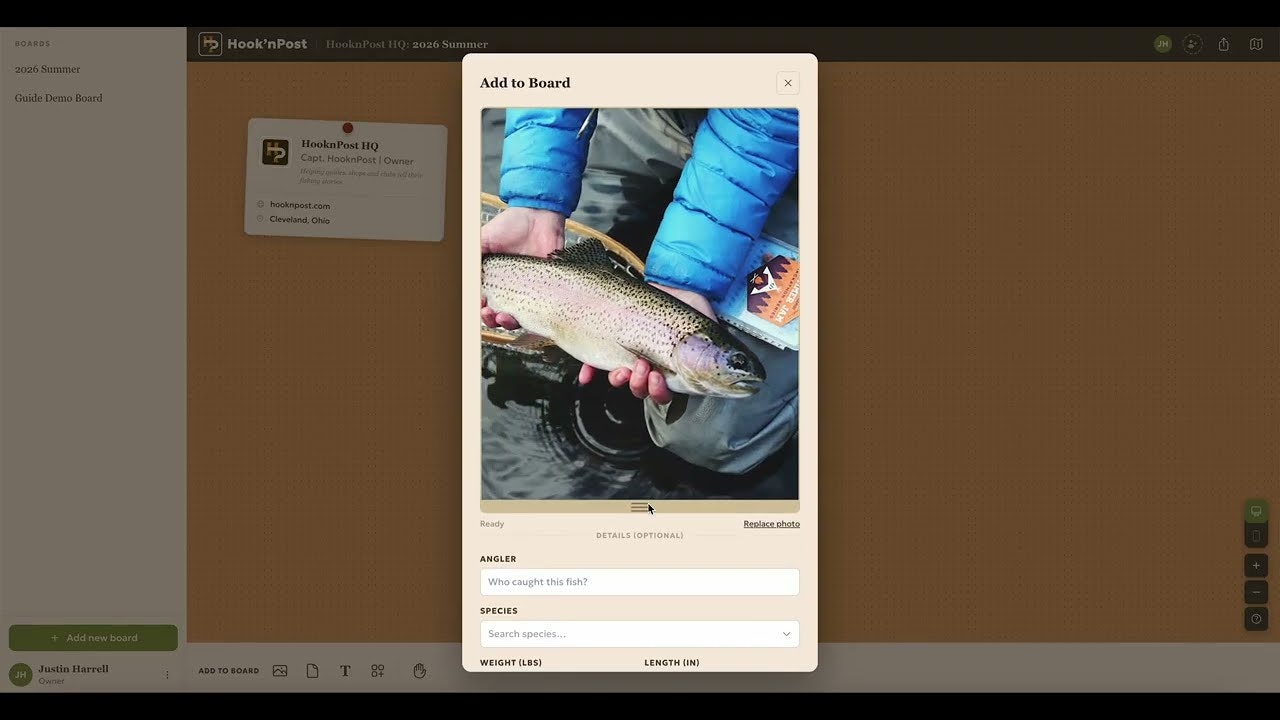Click the Justin Harrell user name
The width and height of the screenshot is (1280, 720).
[x=73, y=669]
